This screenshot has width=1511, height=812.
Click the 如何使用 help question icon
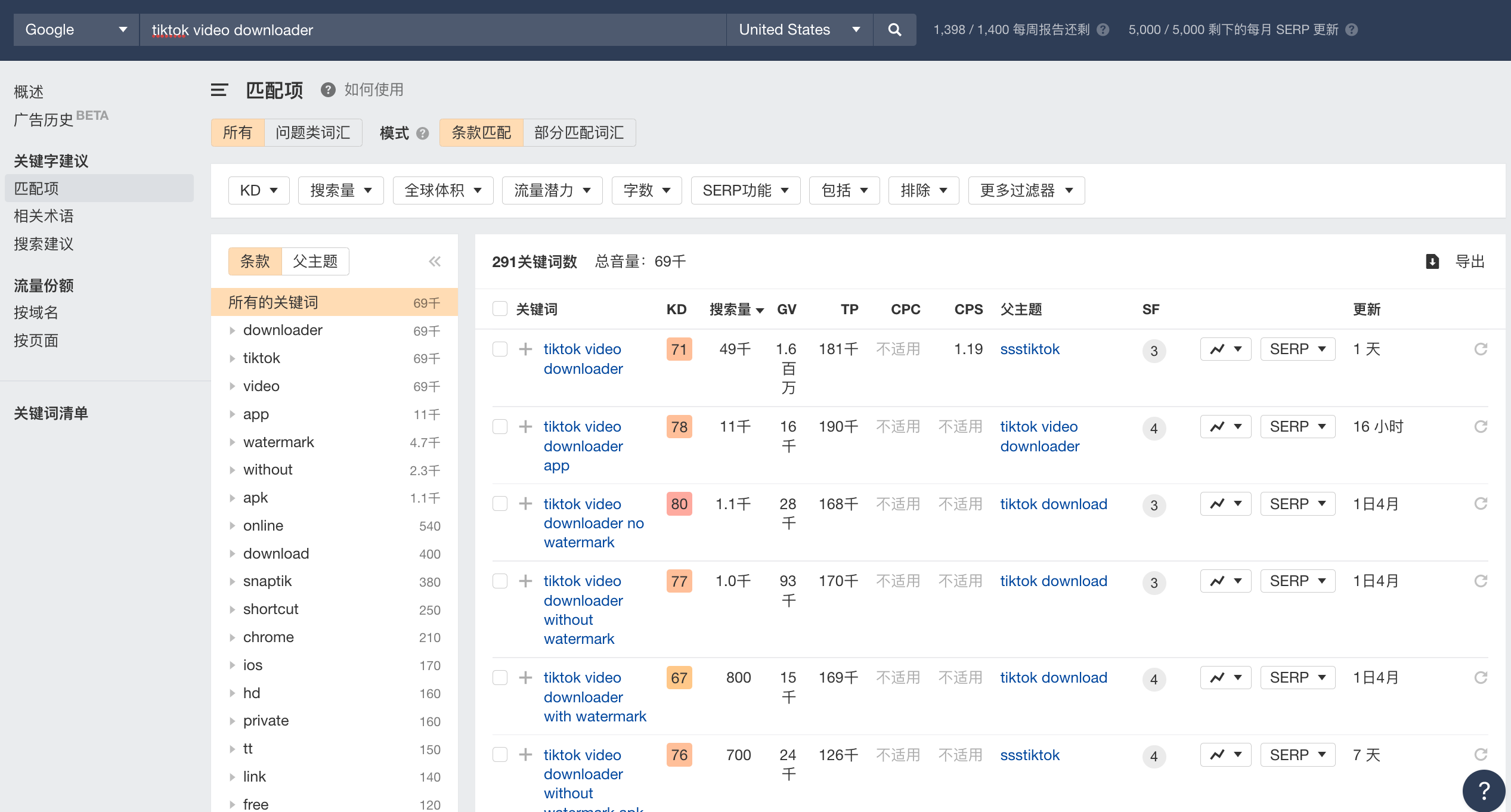(x=327, y=90)
